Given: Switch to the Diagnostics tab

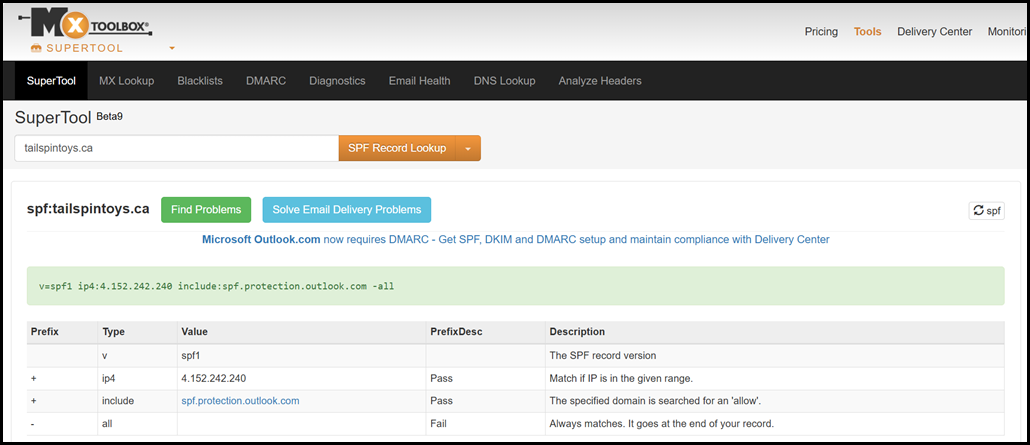Looking at the screenshot, I should 337,81.
